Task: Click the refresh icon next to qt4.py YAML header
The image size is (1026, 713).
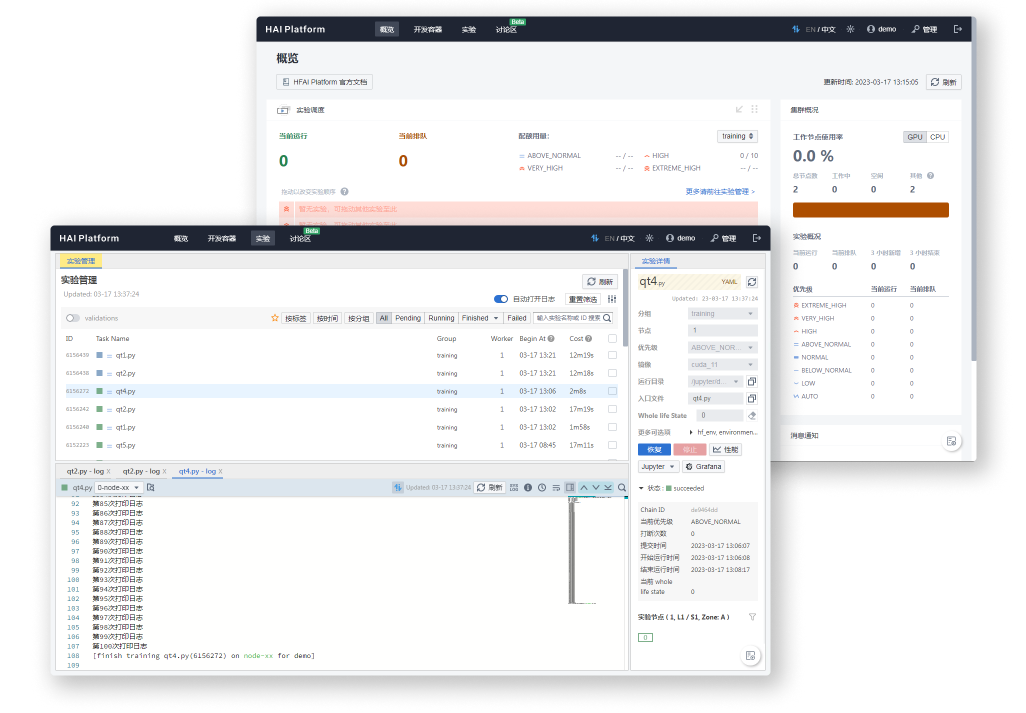Action: [x=752, y=282]
